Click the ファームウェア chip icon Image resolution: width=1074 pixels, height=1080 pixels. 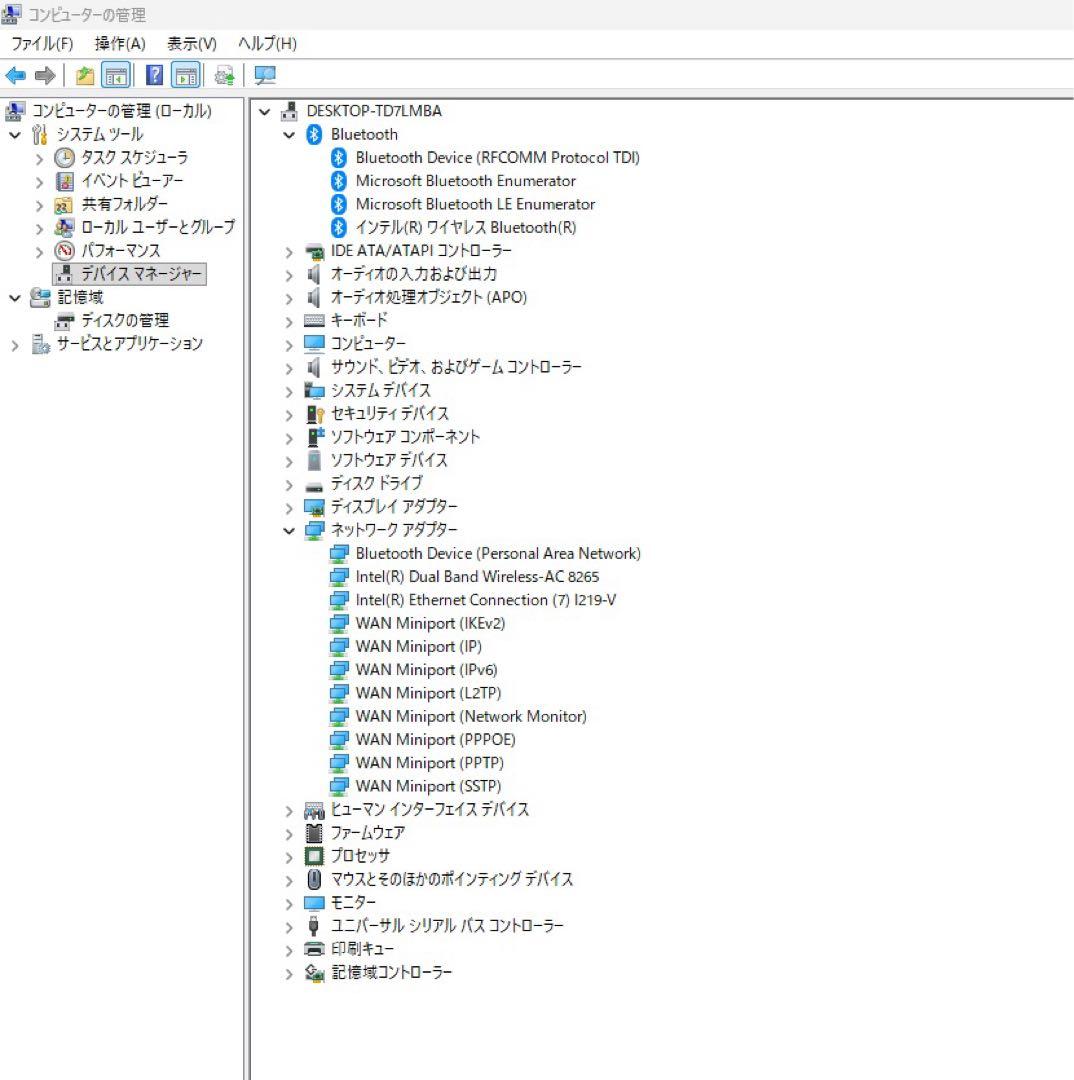click(x=314, y=833)
